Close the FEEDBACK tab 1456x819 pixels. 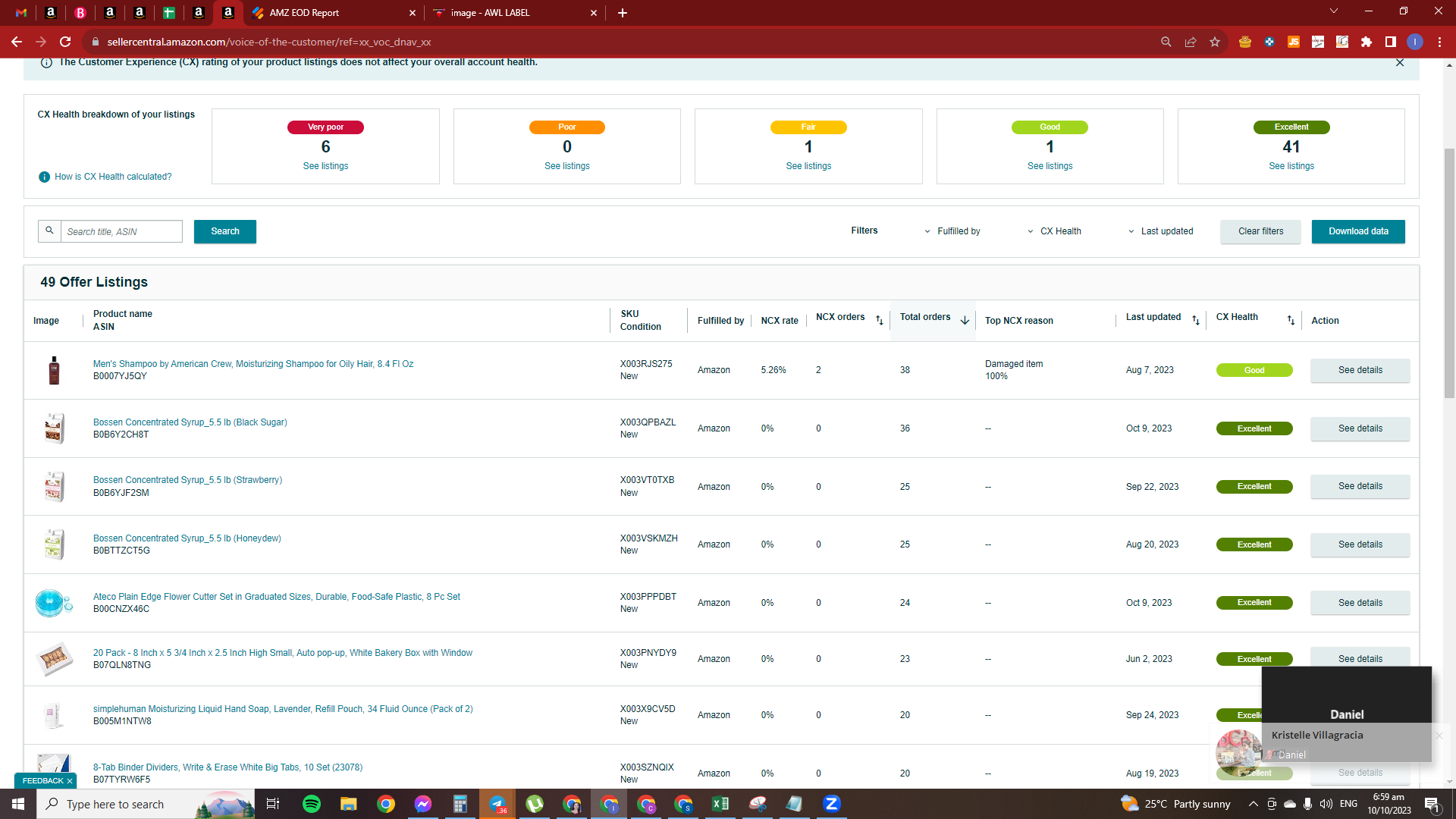(x=70, y=781)
